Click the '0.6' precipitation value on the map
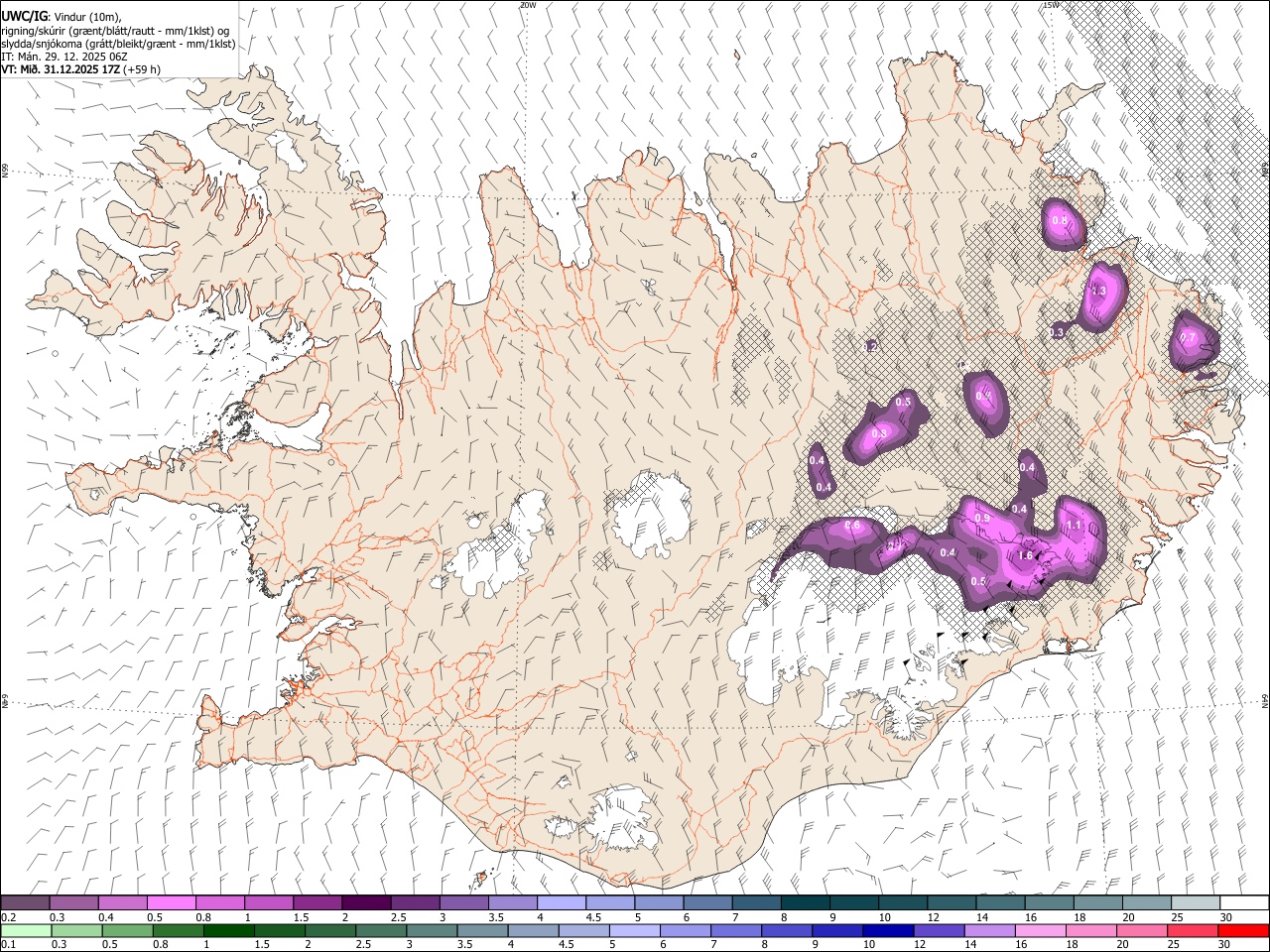Image resolution: width=1270 pixels, height=952 pixels. tap(851, 525)
